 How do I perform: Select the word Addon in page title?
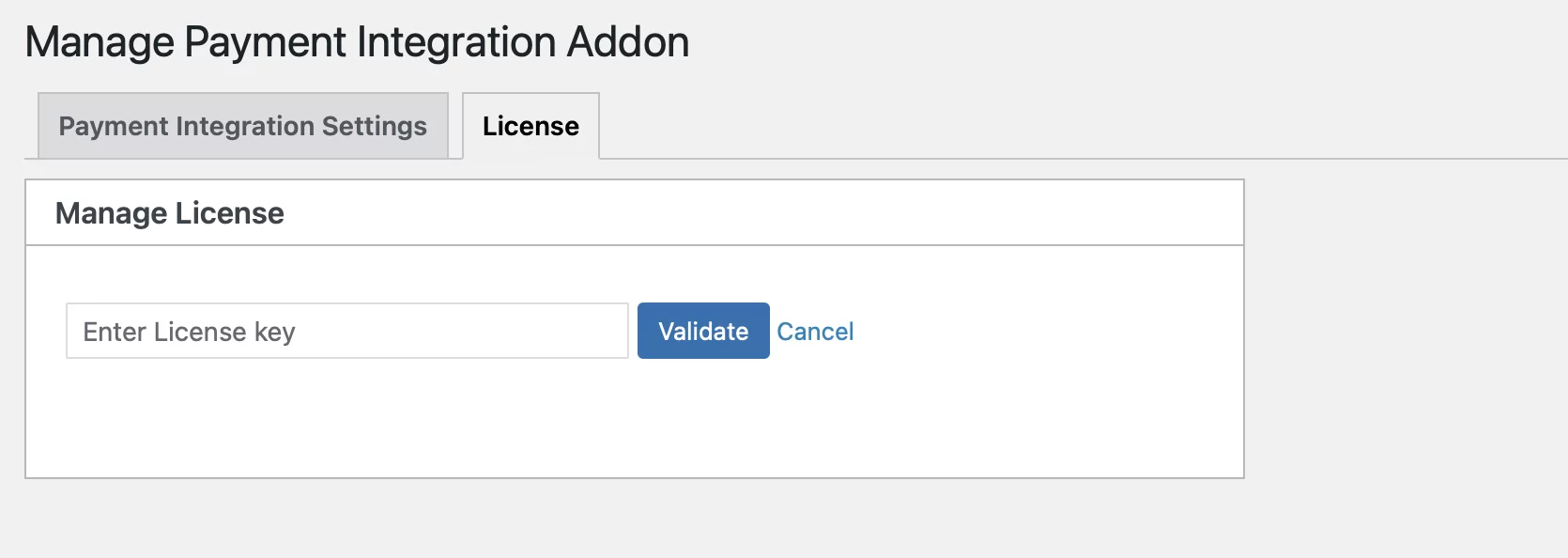point(628,42)
